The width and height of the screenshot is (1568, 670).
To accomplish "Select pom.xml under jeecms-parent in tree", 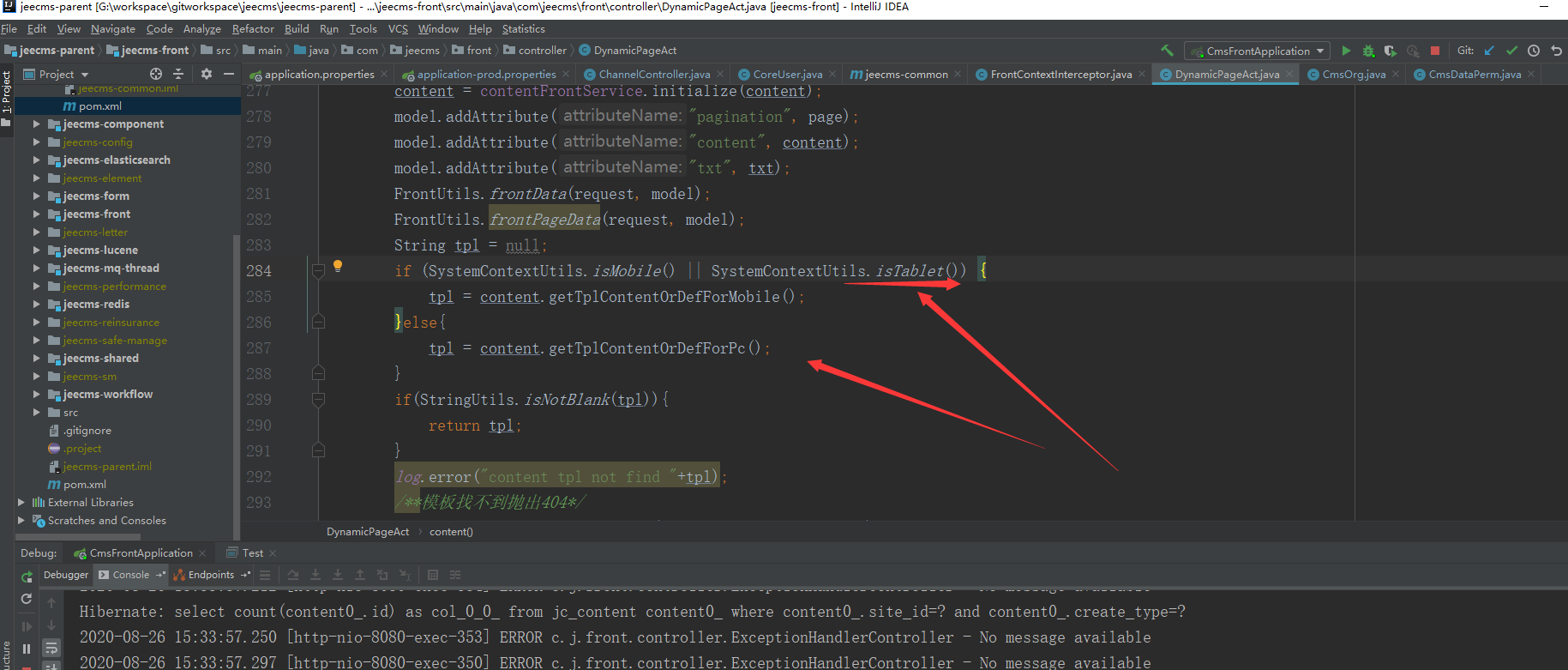I will pyautogui.click(x=84, y=485).
